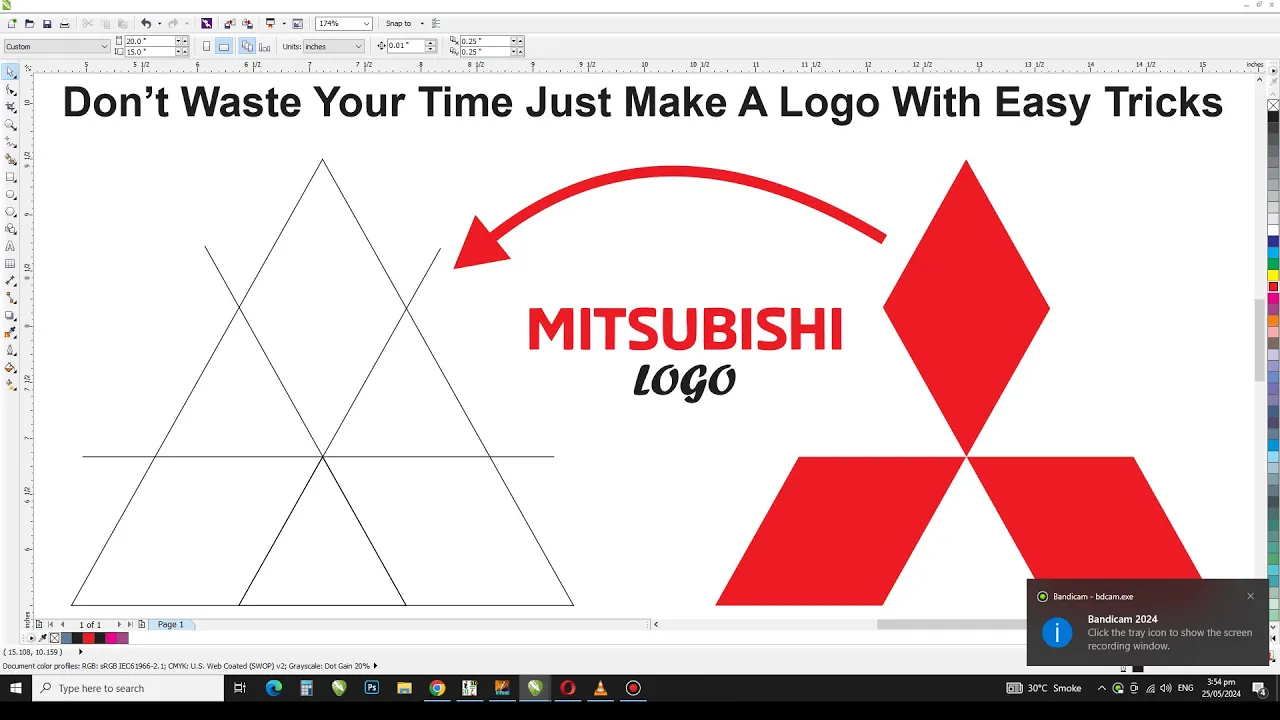
Task: Pick magenta swatch in document palette
Action: (111, 638)
